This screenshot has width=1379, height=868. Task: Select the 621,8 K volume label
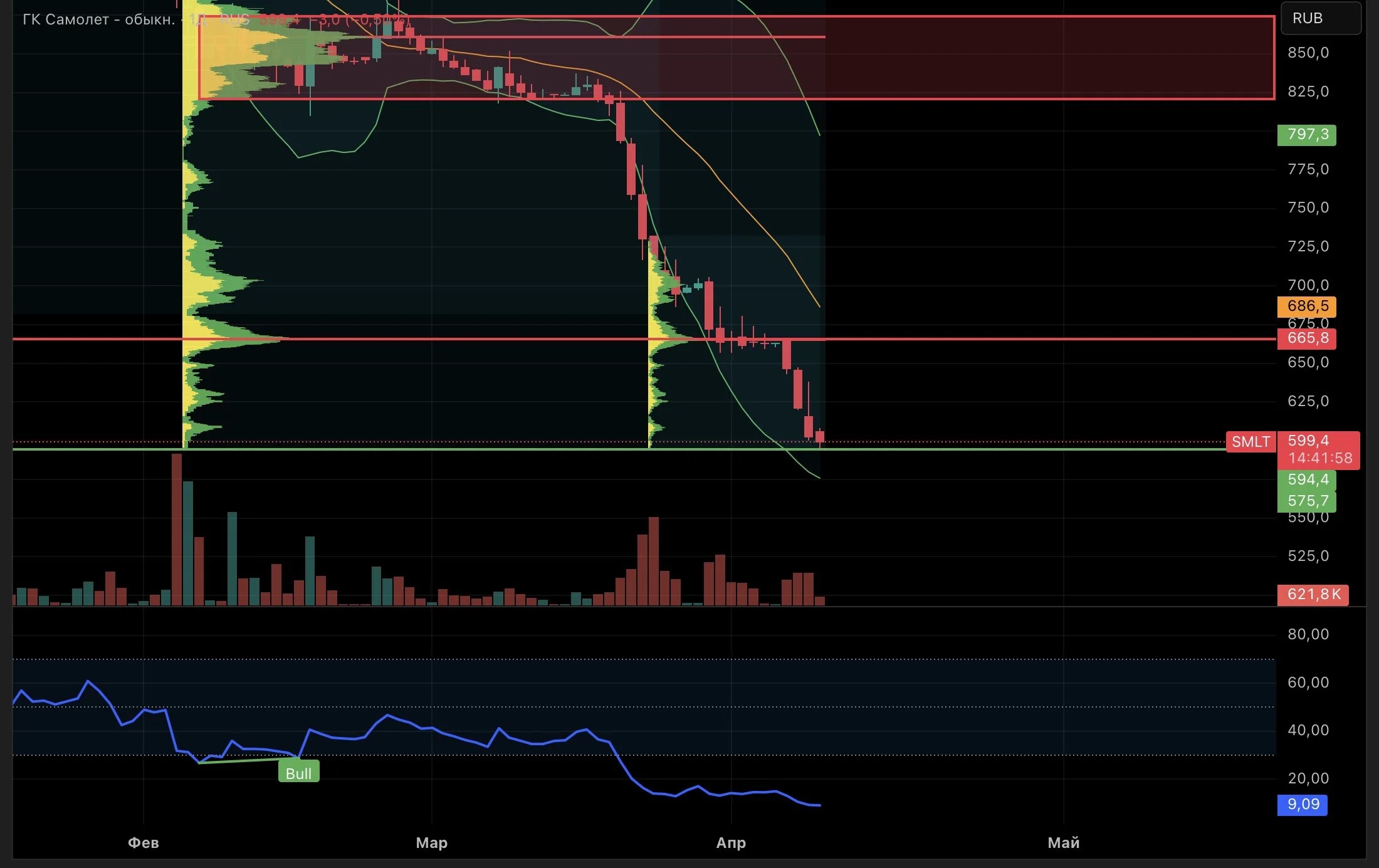tap(1313, 594)
